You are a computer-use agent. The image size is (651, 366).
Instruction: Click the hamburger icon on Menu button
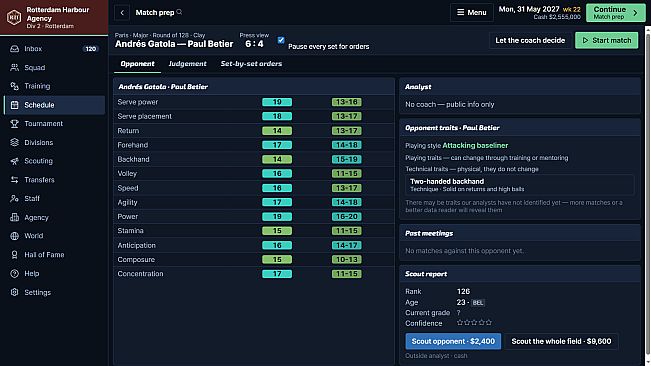coord(460,12)
